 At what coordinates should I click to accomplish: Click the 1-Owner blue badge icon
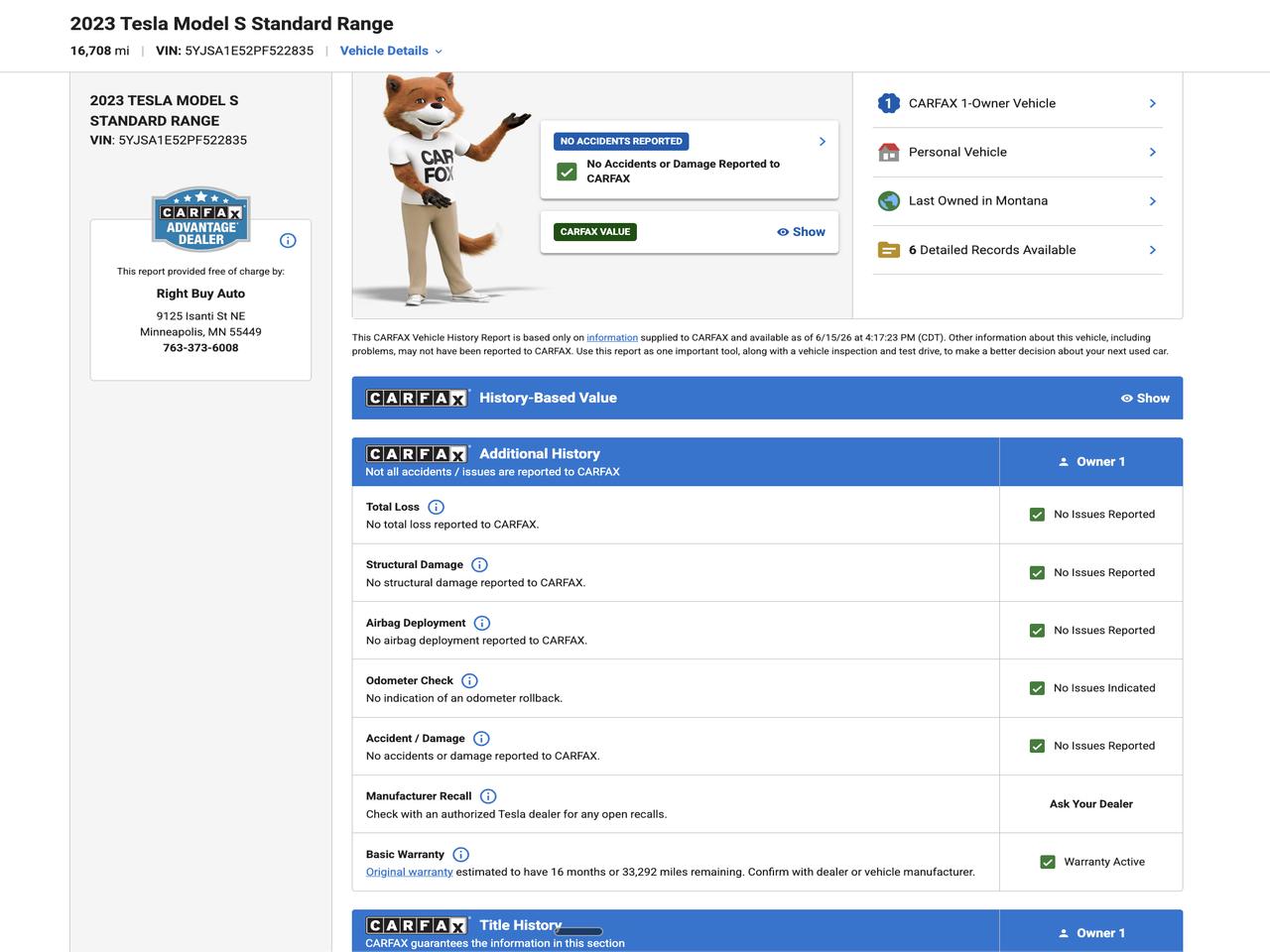pyautogui.click(x=888, y=103)
